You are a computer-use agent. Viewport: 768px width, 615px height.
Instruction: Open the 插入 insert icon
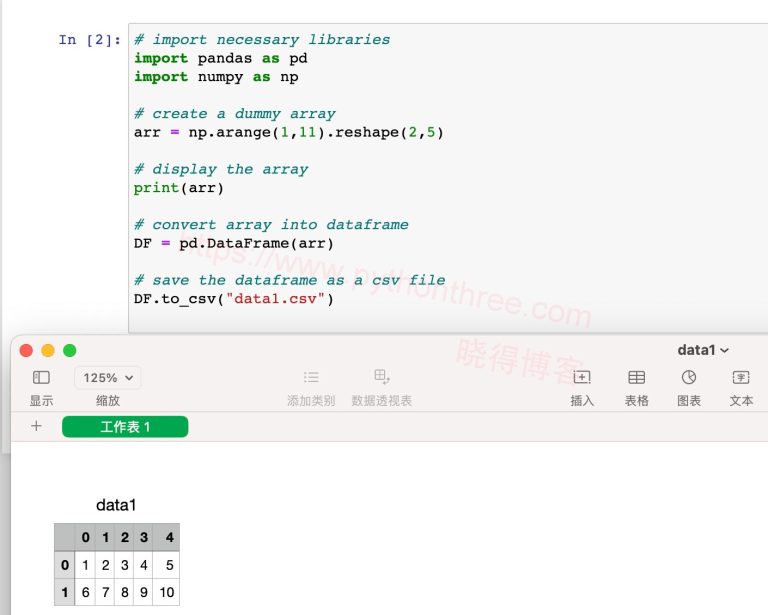pos(582,378)
